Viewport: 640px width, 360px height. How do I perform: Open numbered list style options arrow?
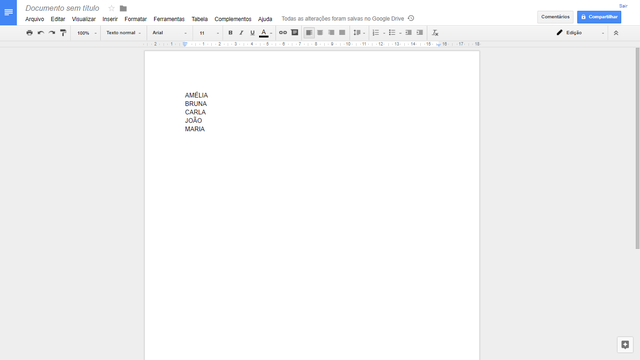coord(384,33)
